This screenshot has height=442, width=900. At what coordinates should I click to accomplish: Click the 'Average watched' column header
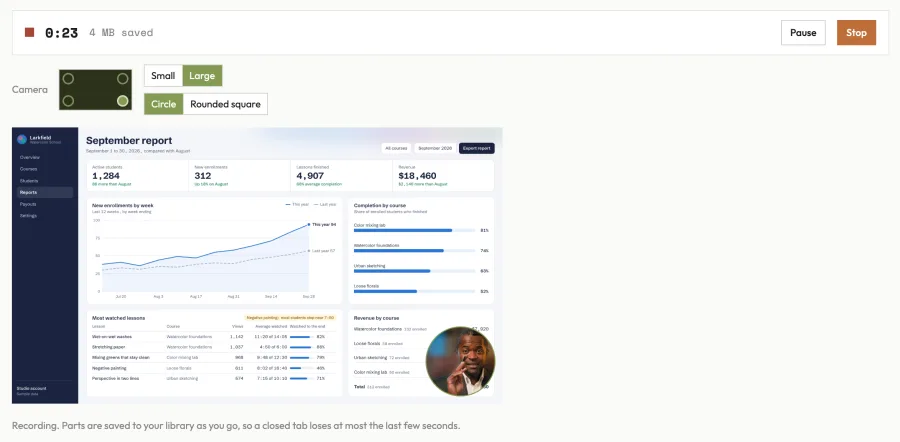click(271, 327)
